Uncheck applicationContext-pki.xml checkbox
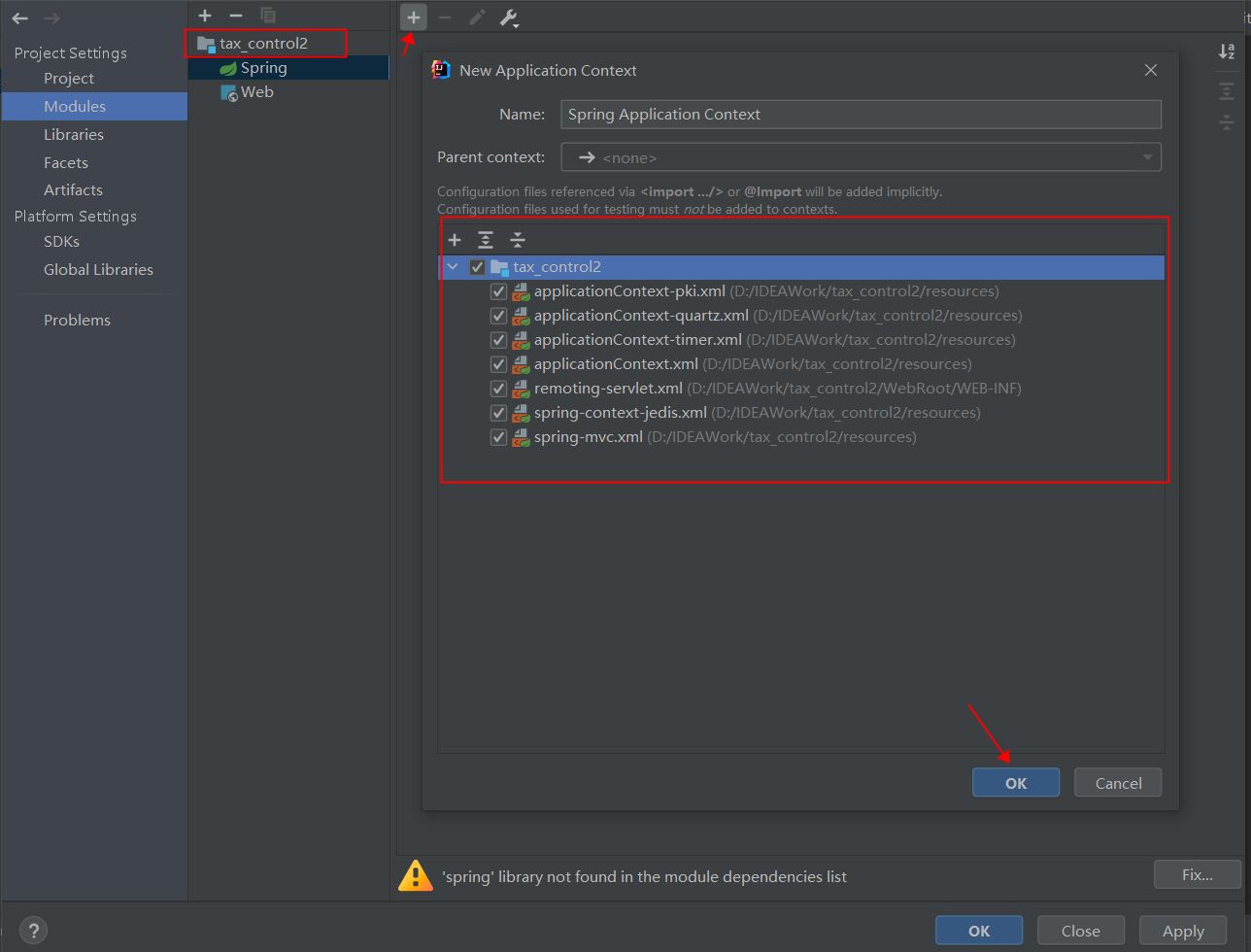 [498, 291]
